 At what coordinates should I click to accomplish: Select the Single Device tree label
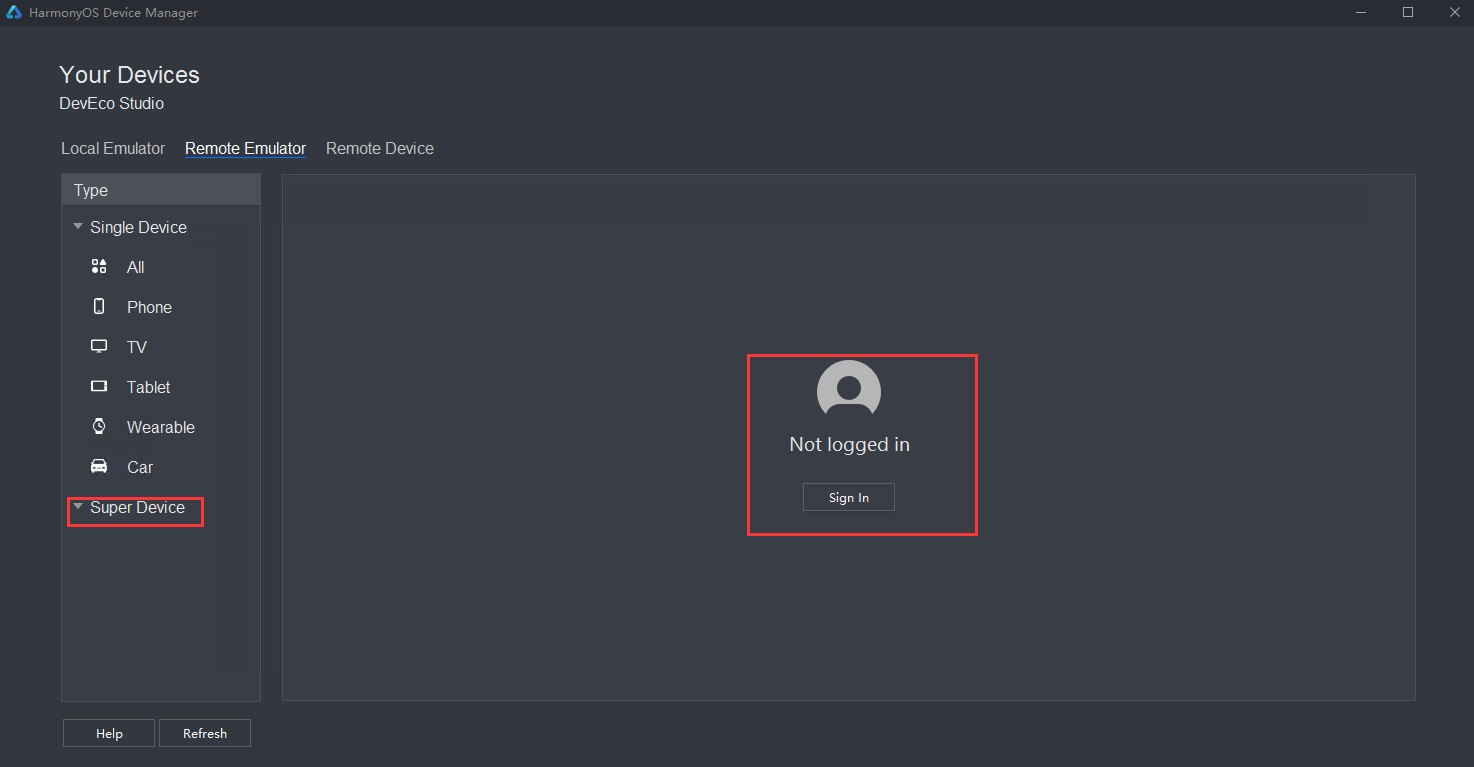tap(138, 227)
